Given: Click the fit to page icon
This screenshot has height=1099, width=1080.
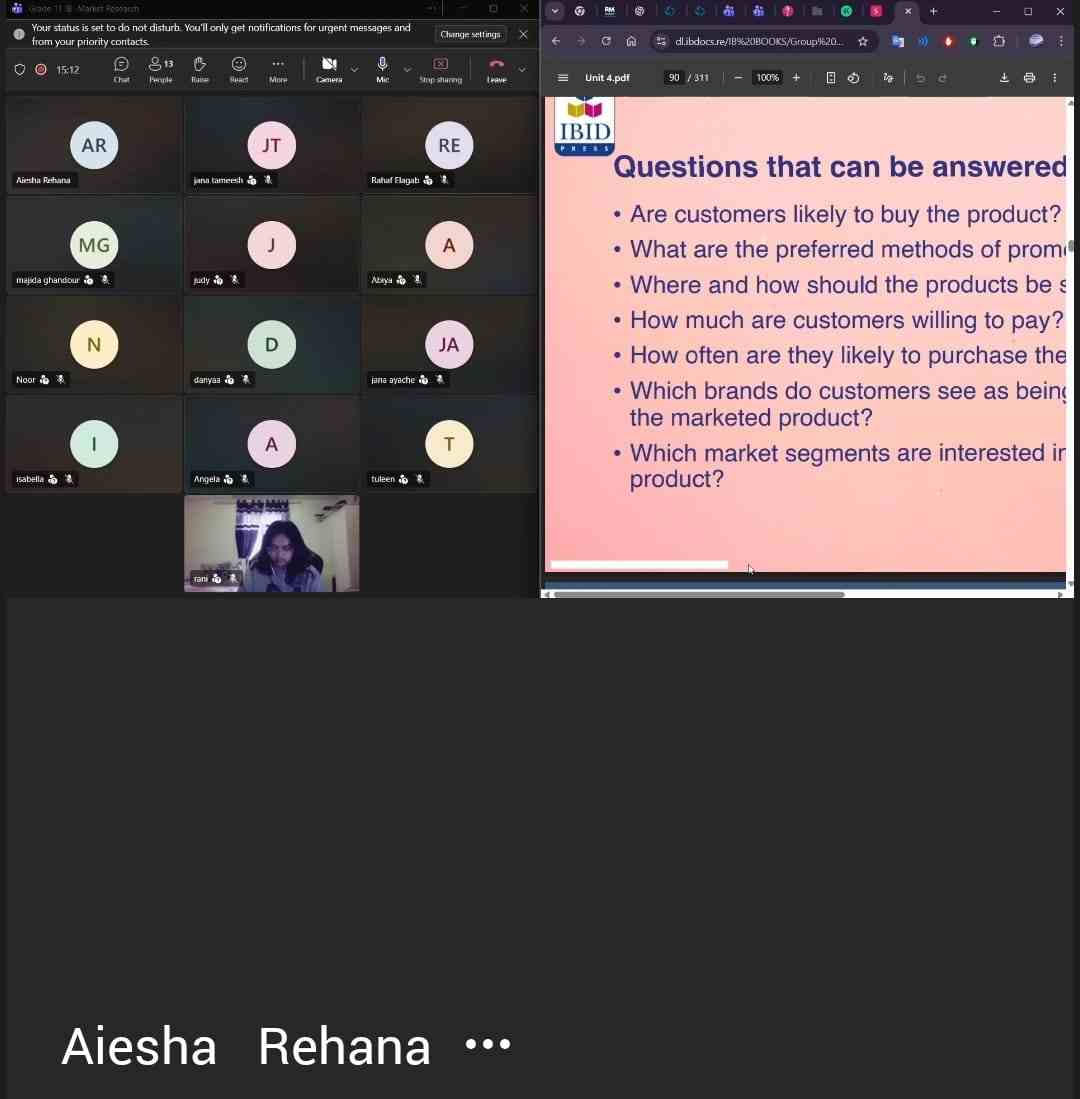Looking at the screenshot, I should click(x=830, y=78).
